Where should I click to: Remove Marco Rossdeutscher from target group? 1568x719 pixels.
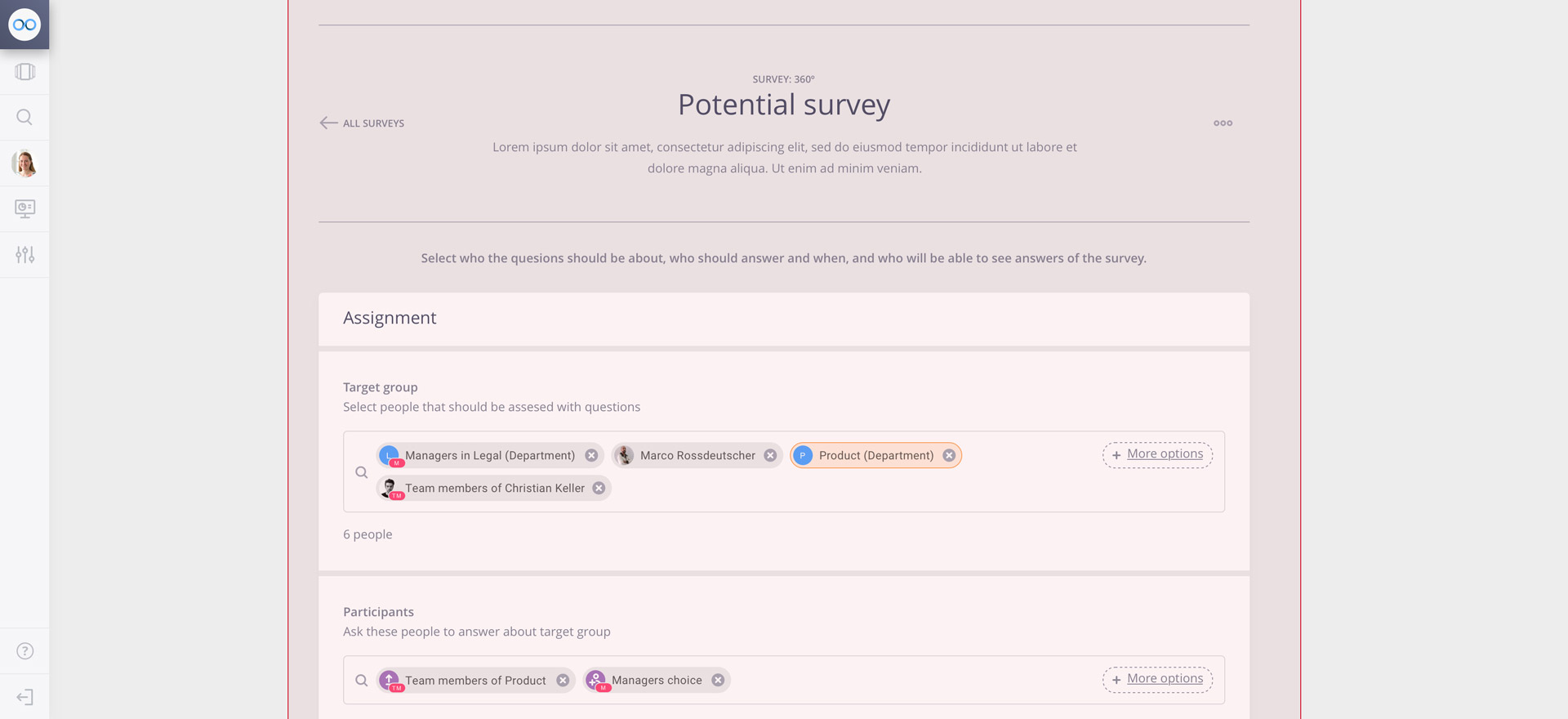(x=770, y=456)
